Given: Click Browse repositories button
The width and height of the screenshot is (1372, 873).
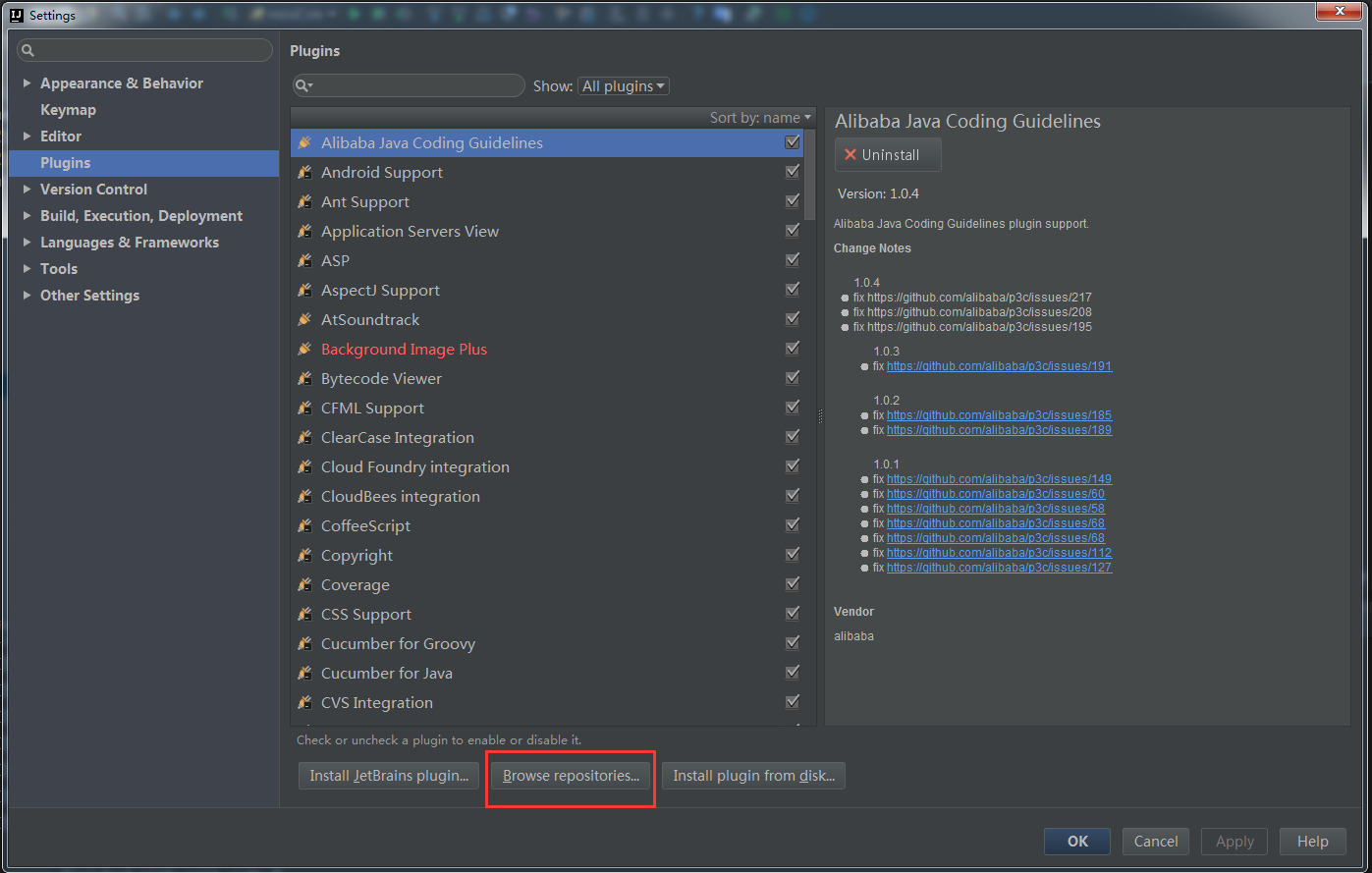Looking at the screenshot, I should click(x=571, y=776).
